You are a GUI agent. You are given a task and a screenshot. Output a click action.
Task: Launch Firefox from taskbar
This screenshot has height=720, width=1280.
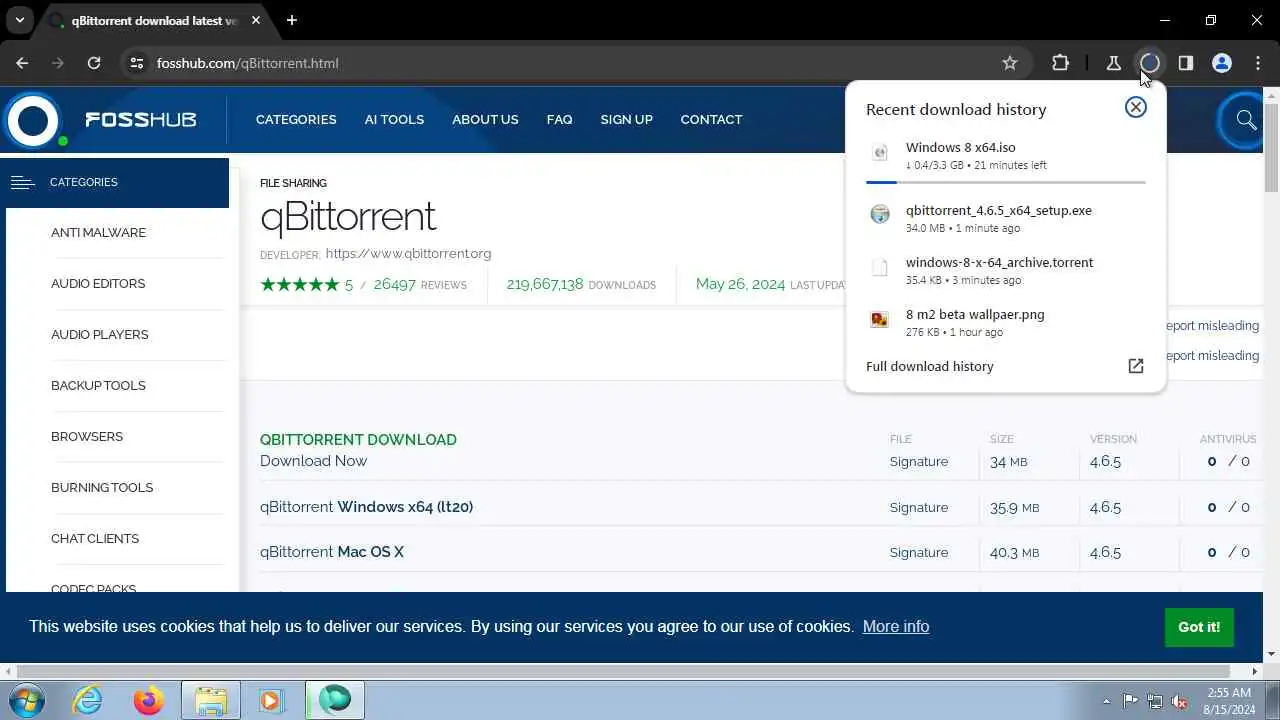[x=148, y=700]
